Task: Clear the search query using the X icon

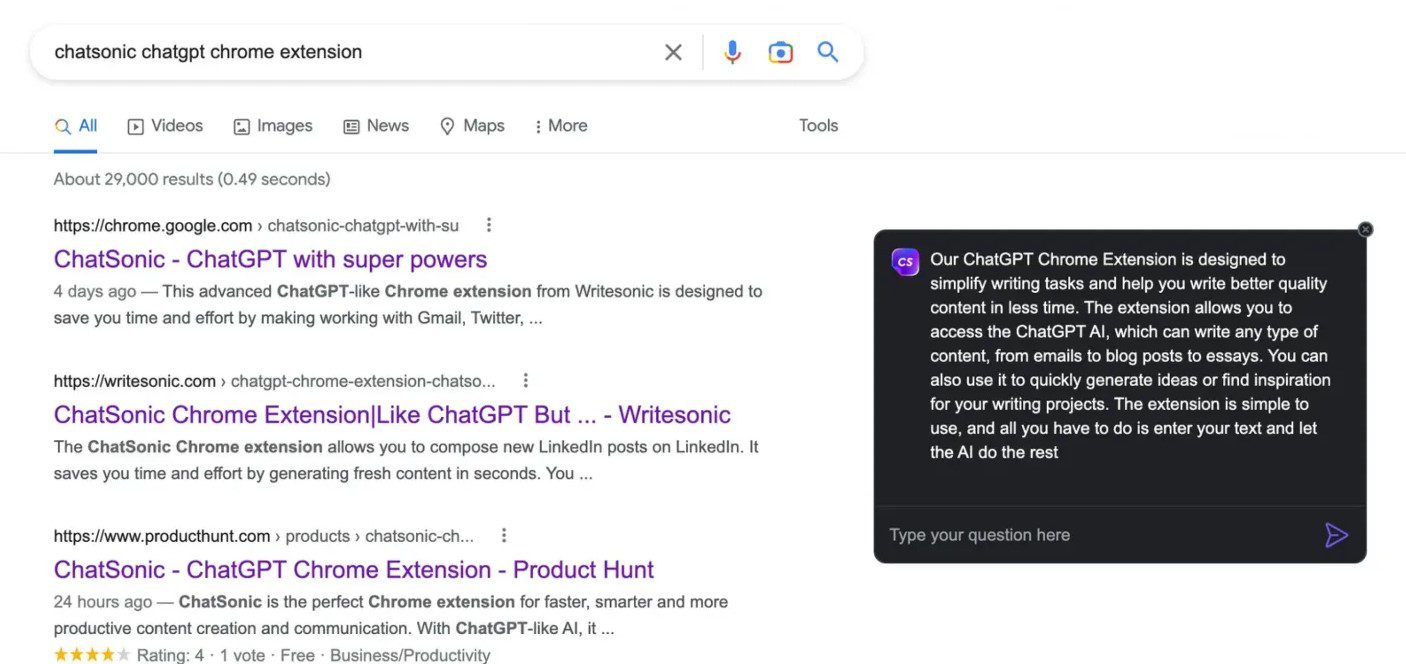Action: pyautogui.click(x=673, y=51)
